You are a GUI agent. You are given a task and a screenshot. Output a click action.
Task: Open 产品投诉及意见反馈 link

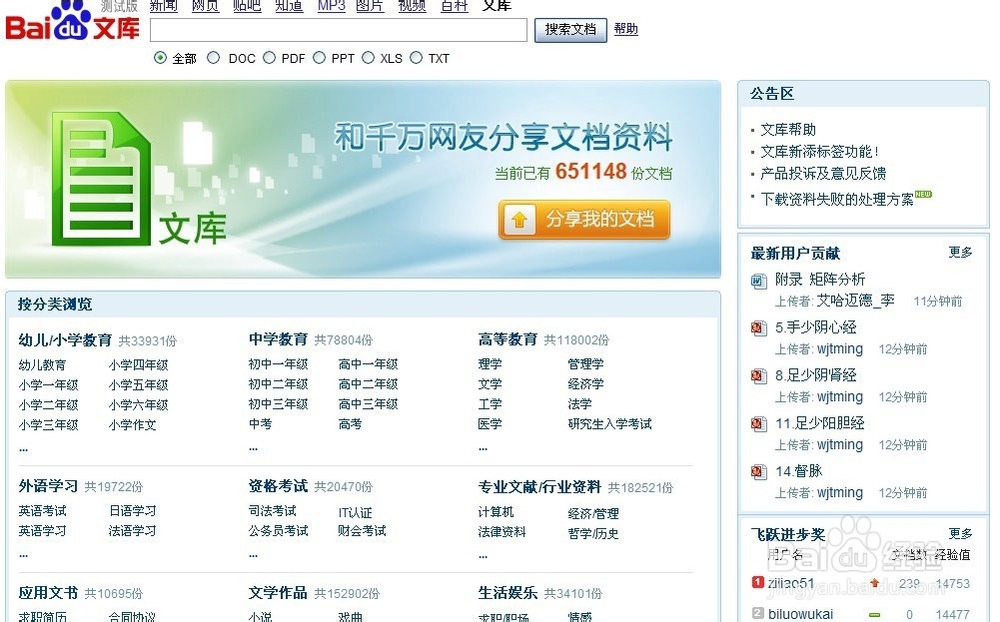pos(823,174)
